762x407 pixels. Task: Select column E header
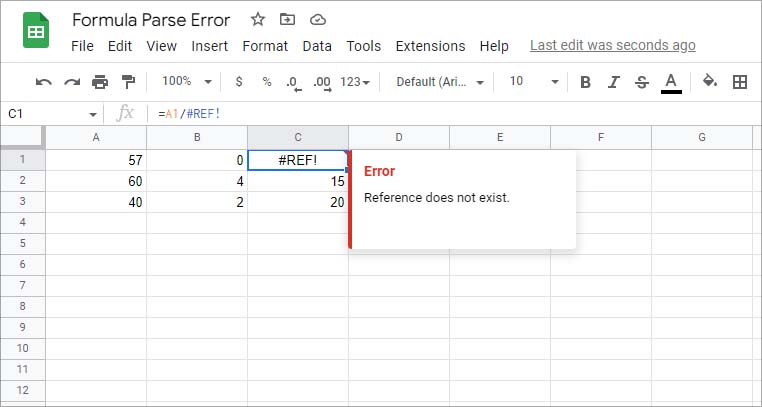(x=500, y=137)
